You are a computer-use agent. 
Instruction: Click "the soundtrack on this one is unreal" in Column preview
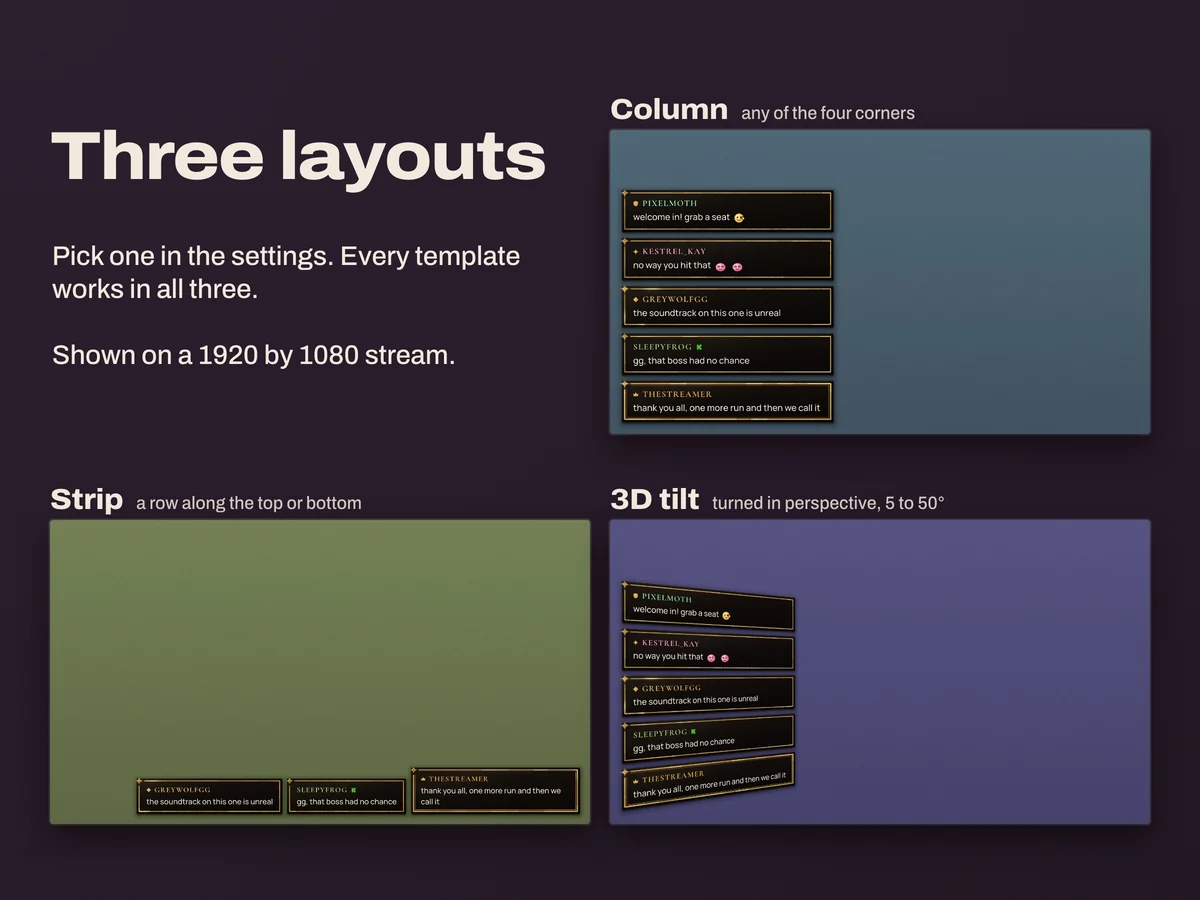pos(707,313)
